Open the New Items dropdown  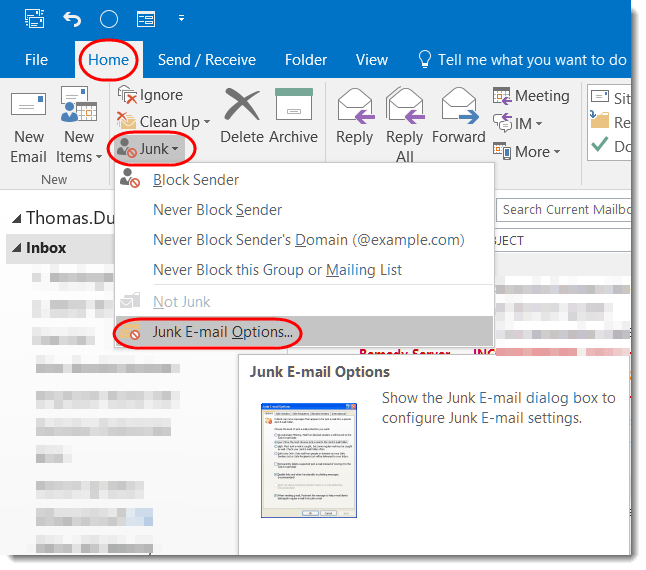pyautogui.click(x=79, y=126)
